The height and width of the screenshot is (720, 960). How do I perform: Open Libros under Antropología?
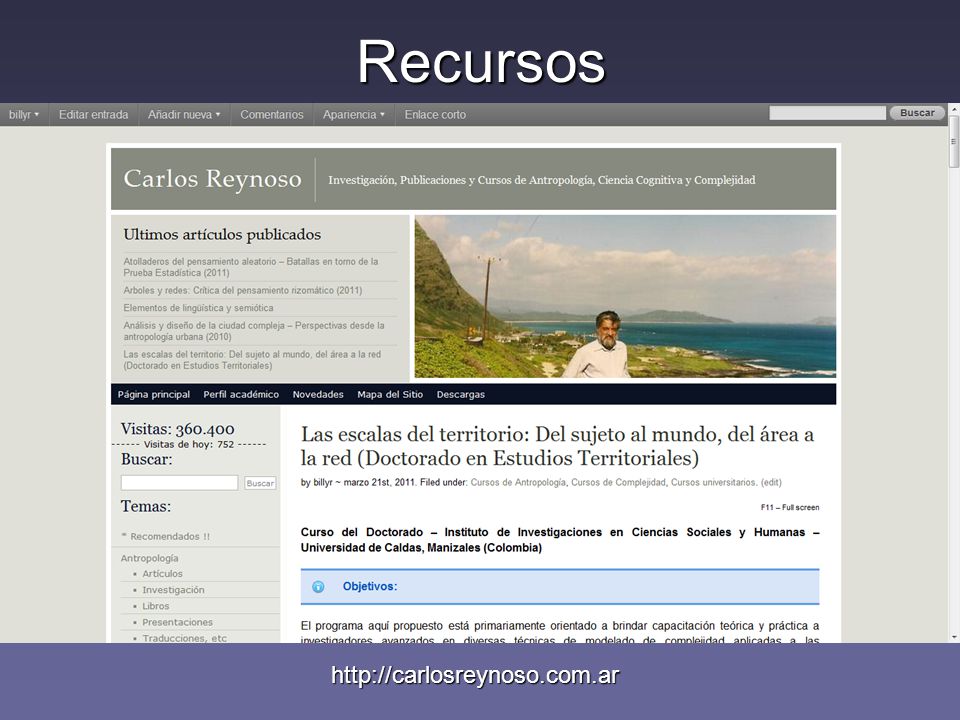point(156,606)
